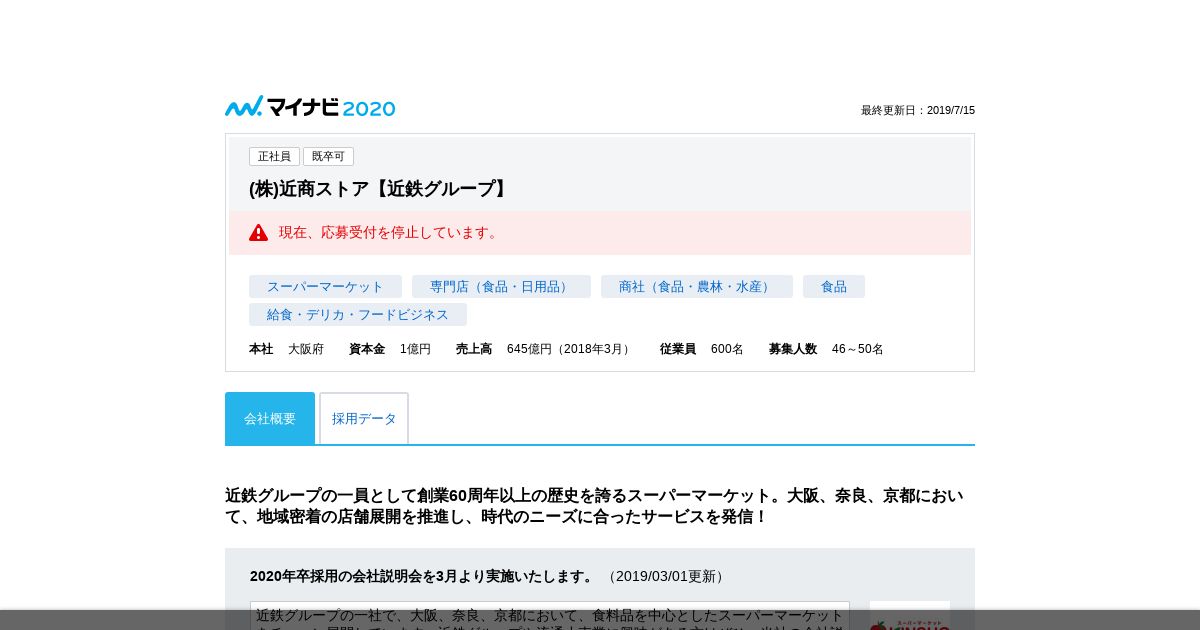Viewport: 1200px width, 630px height.
Task: Click the （2019/03/01更新） date text
Action: [666, 576]
